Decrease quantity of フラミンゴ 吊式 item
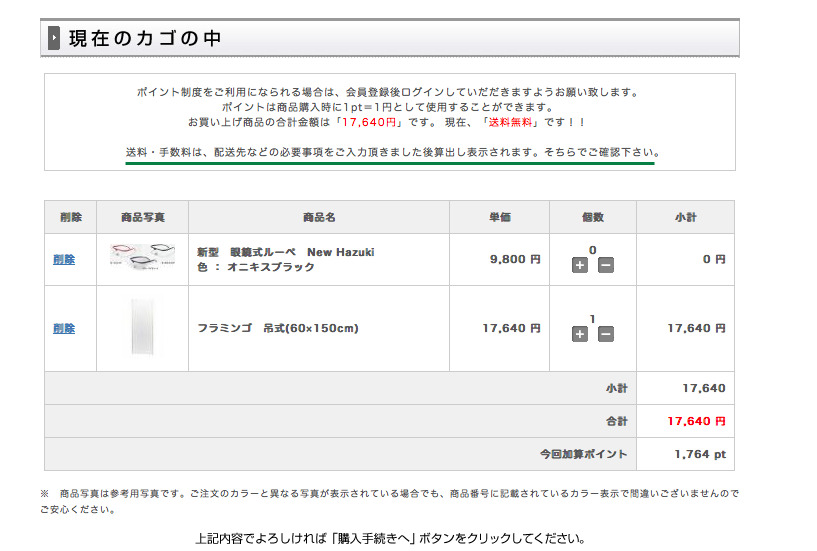Viewport: 817px width, 551px height. point(605,334)
